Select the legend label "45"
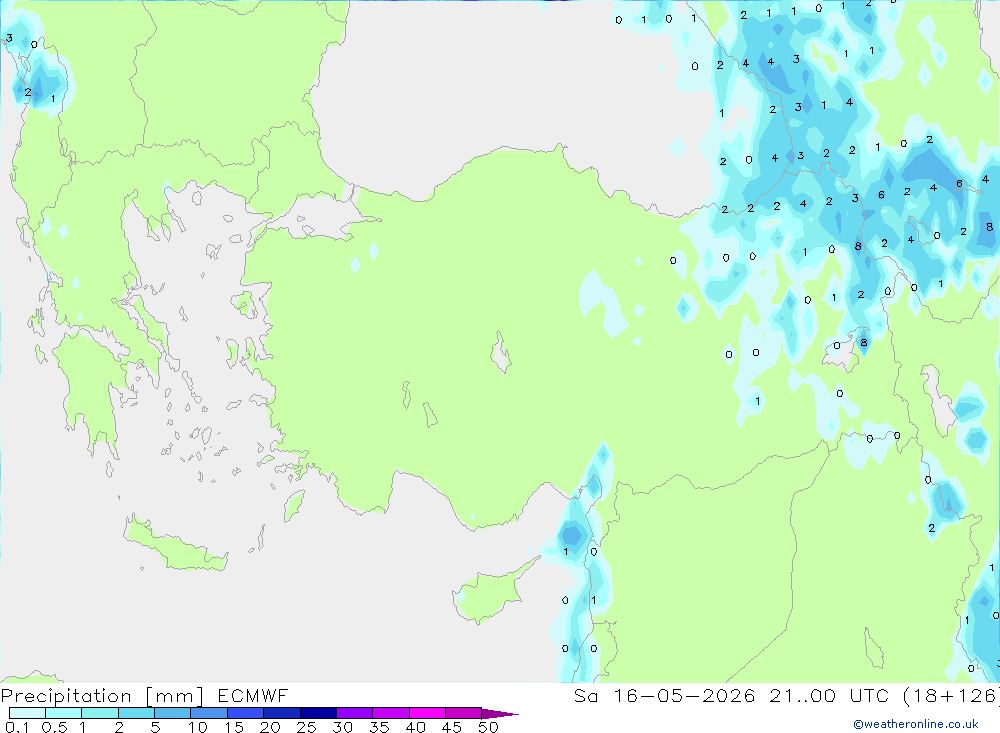This screenshot has width=1000, height=733. [452, 727]
